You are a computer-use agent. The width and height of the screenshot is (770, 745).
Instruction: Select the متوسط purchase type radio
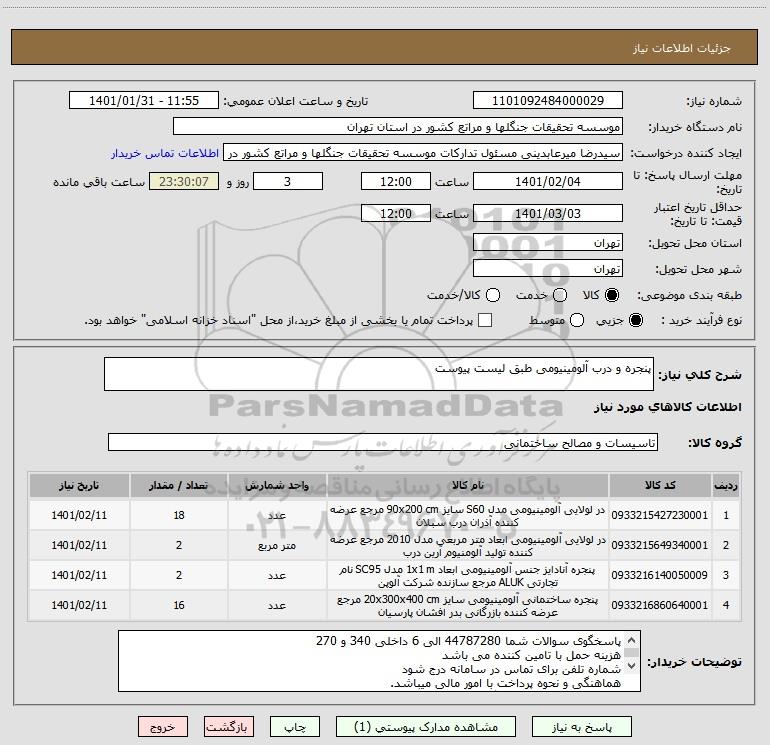click(577, 320)
